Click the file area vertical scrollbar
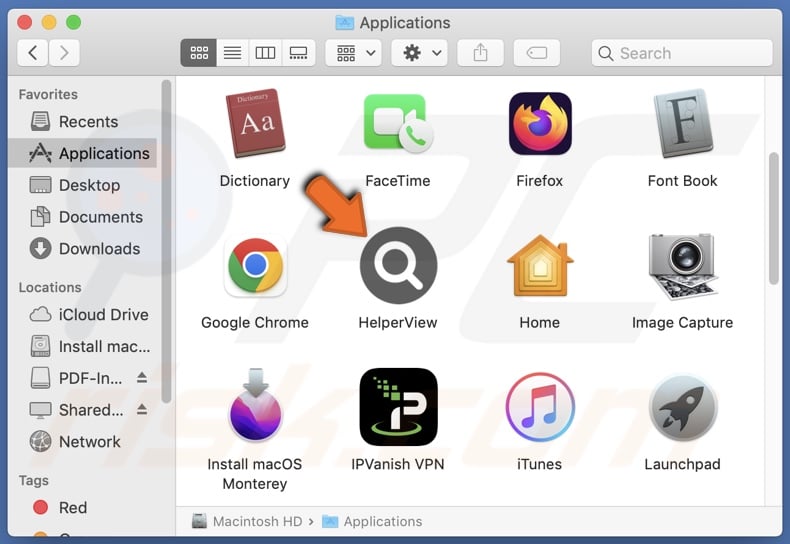Viewport: 790px width, 544px height. [x=774, y=219]
